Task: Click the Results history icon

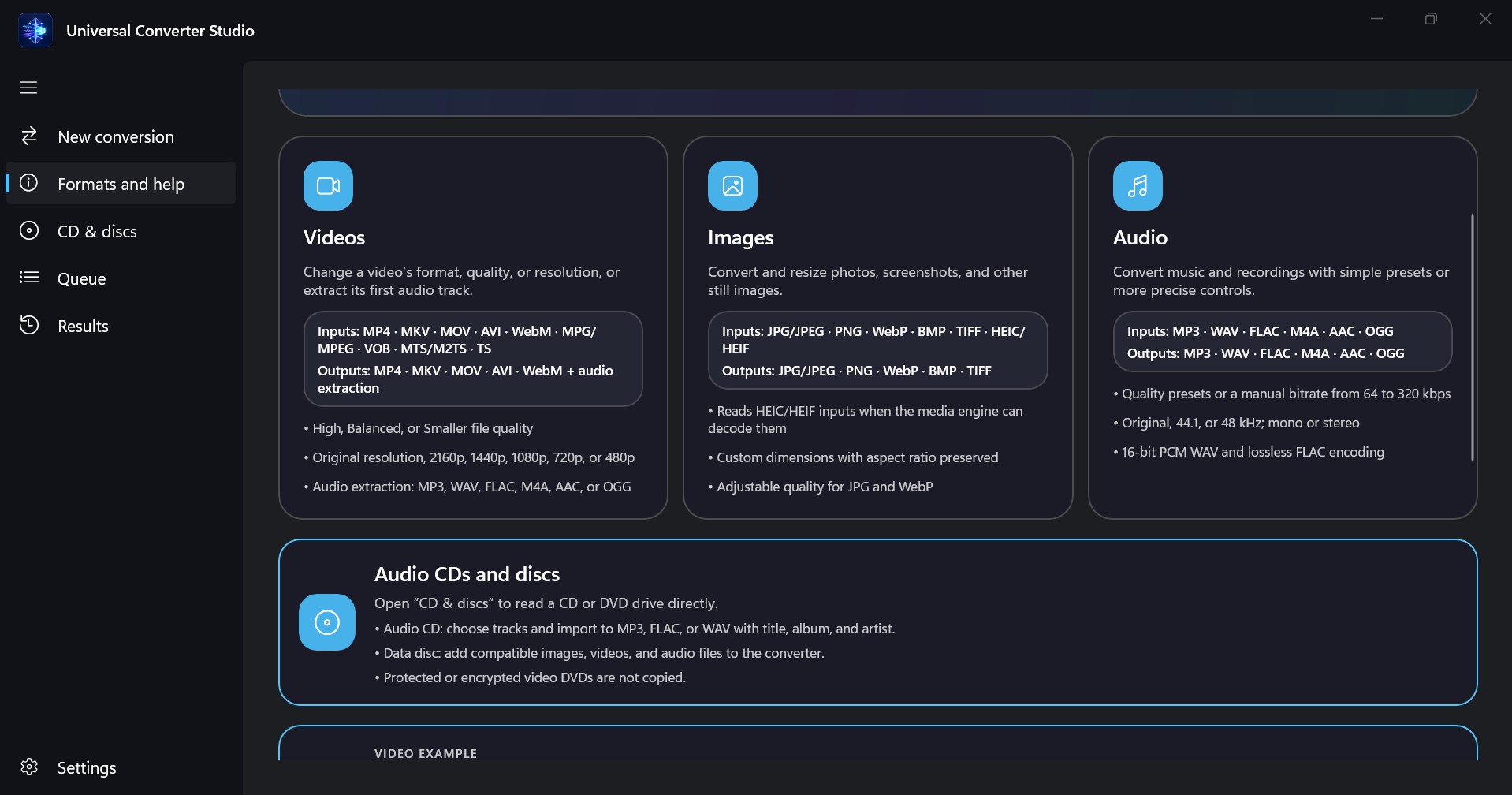Action: 29,325
